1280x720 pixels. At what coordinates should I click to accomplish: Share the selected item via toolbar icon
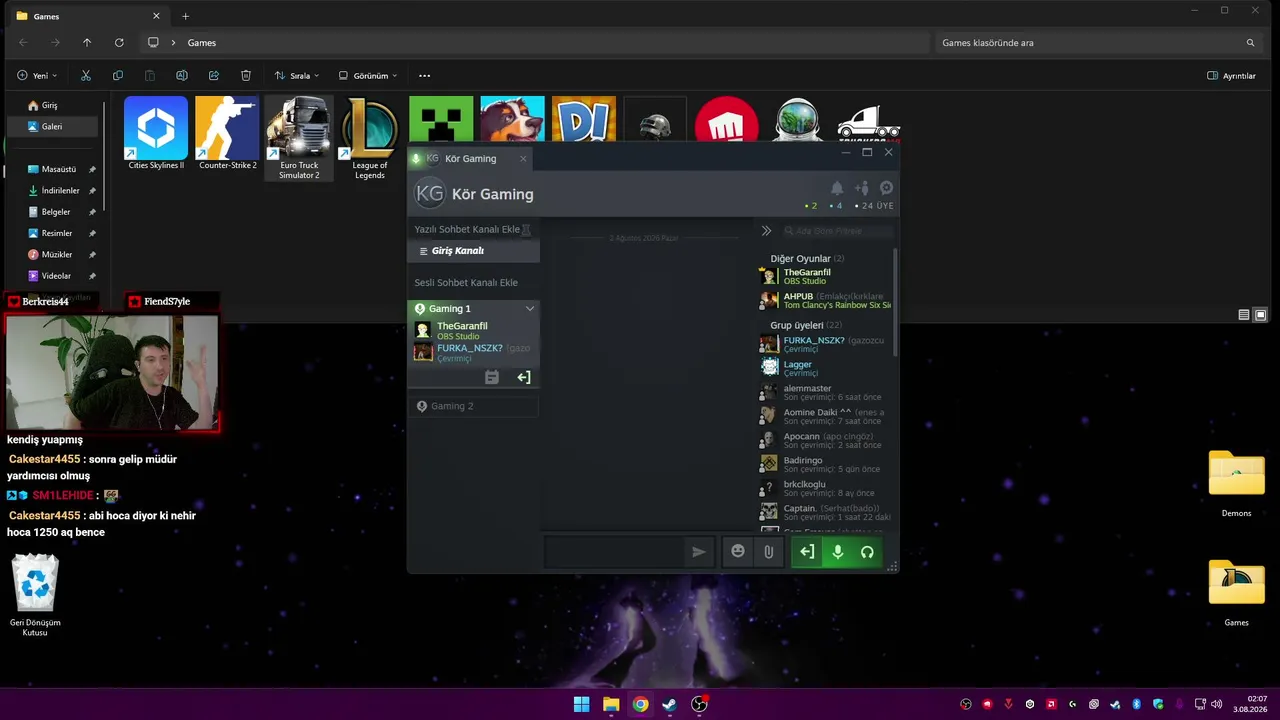click(x=214, y=75)
